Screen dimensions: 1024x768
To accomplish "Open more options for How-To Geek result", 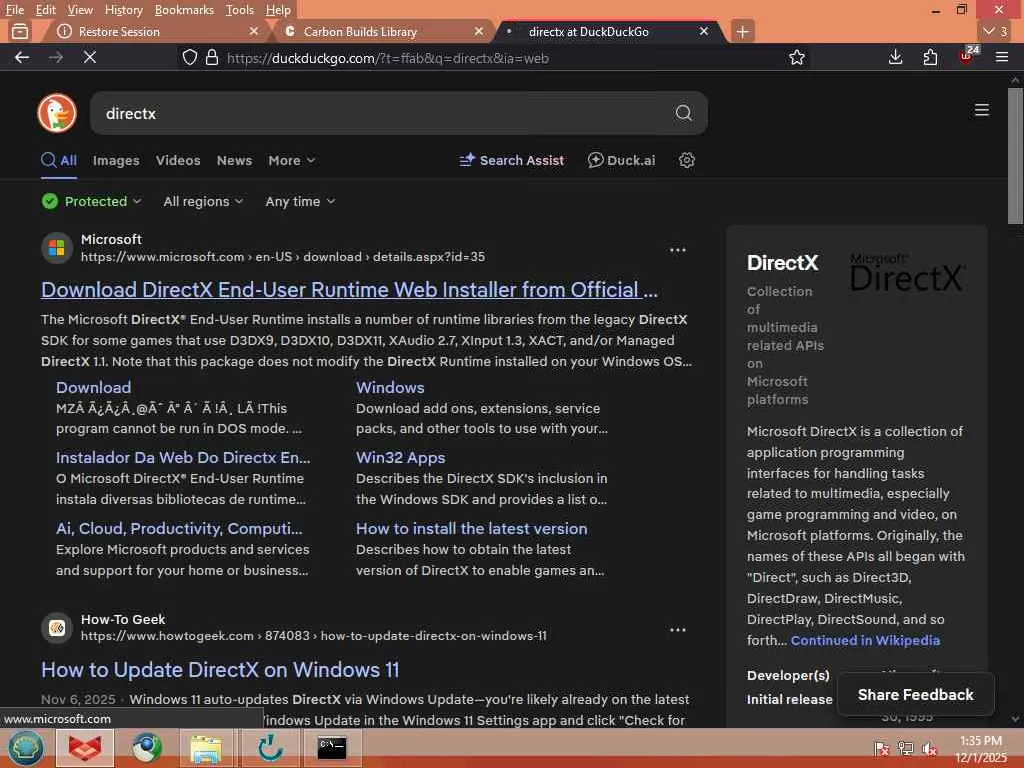I will click(677, 630).
